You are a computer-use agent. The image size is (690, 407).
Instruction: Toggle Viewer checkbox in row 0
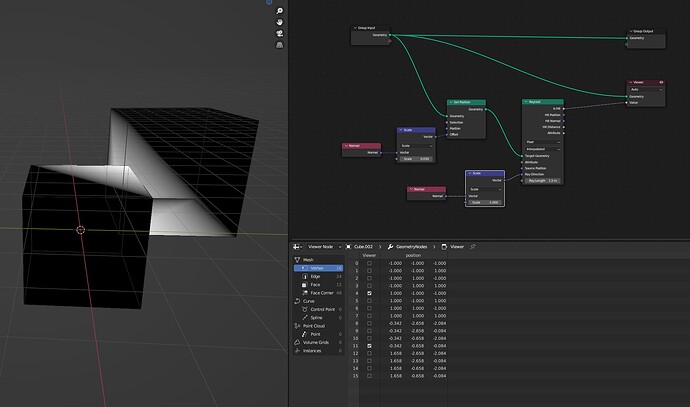coord(369,264)
